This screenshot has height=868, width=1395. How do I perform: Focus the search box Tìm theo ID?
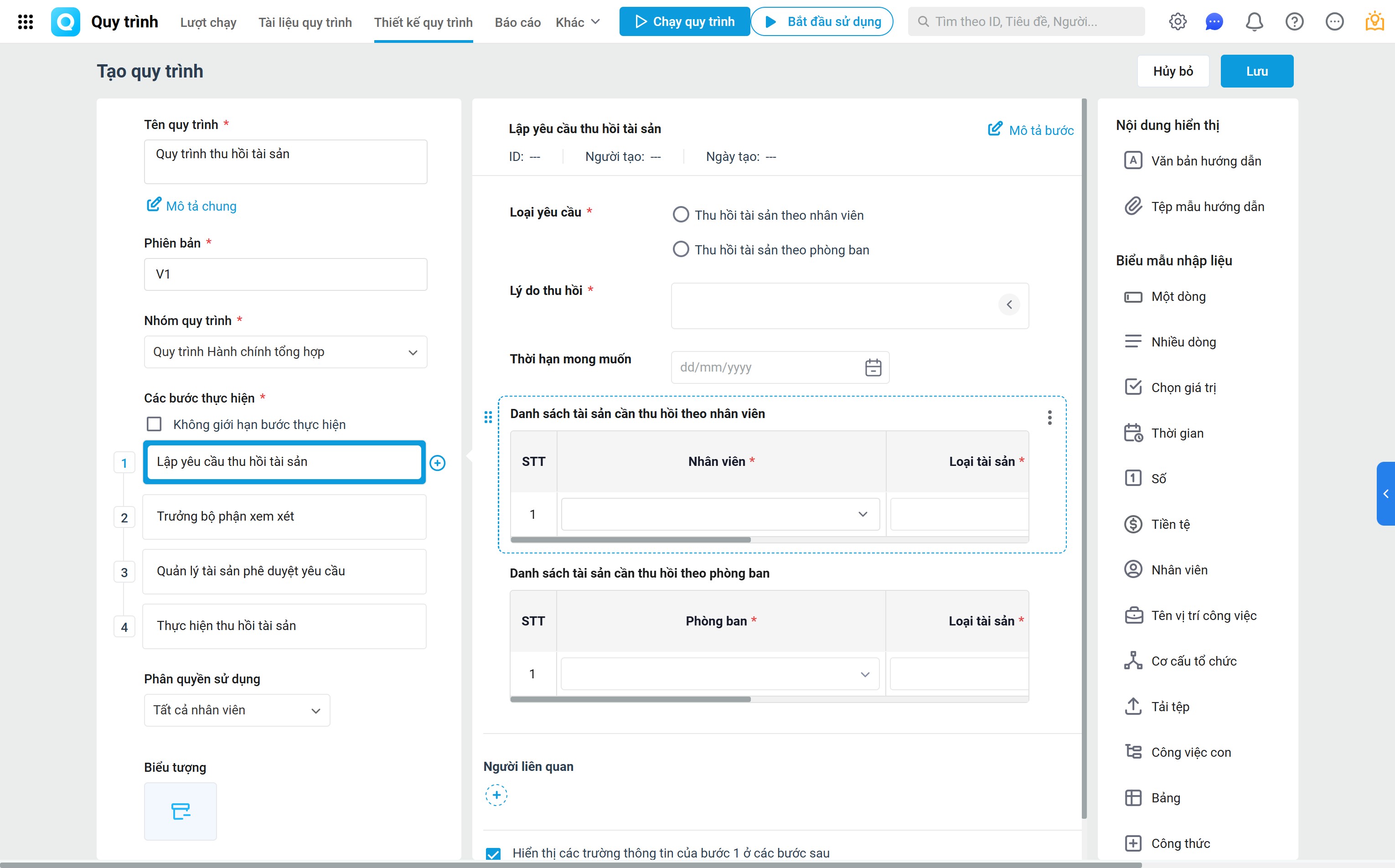1026,22
